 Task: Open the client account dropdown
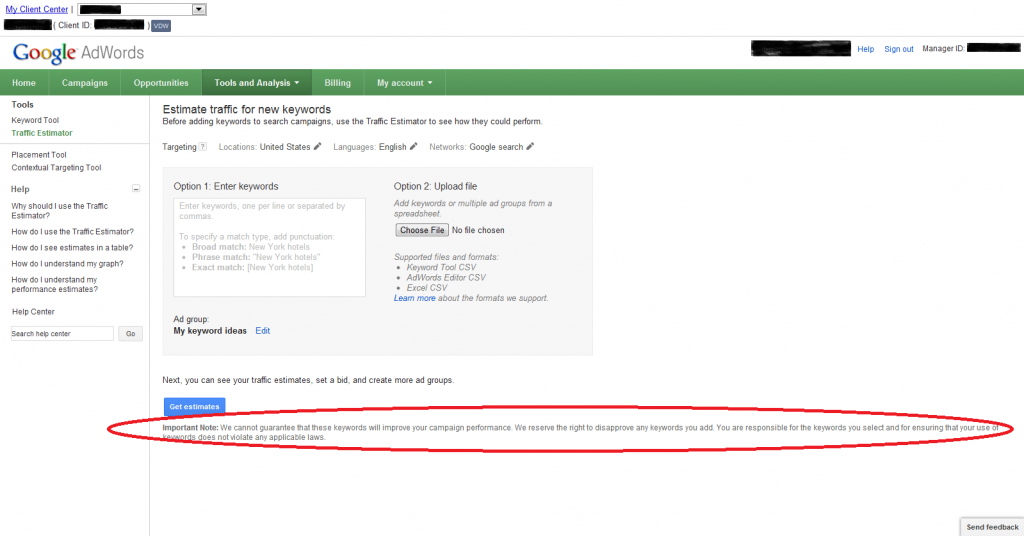click(x=142, y=9)
